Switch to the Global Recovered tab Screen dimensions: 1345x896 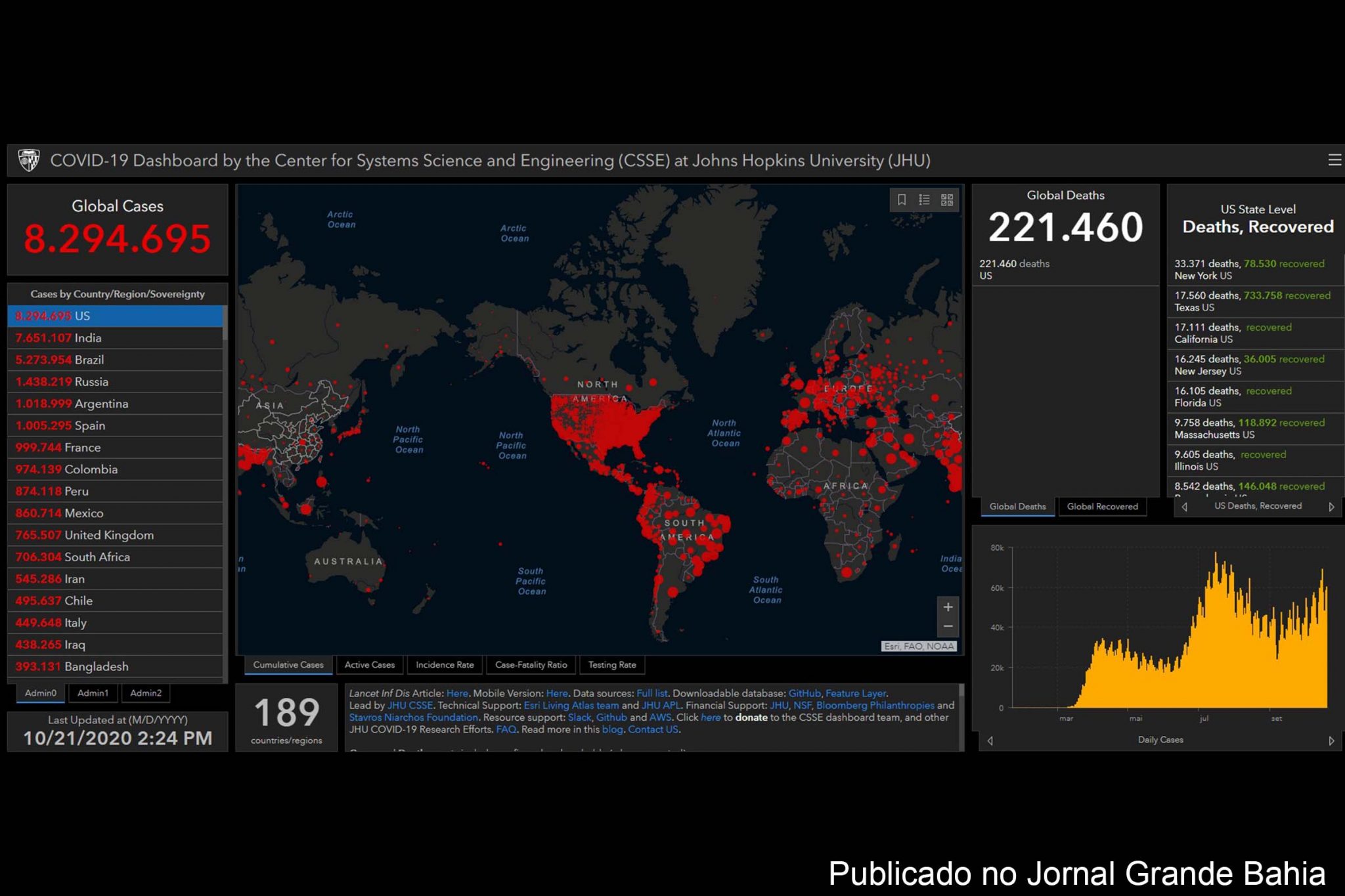[1103, 506]
